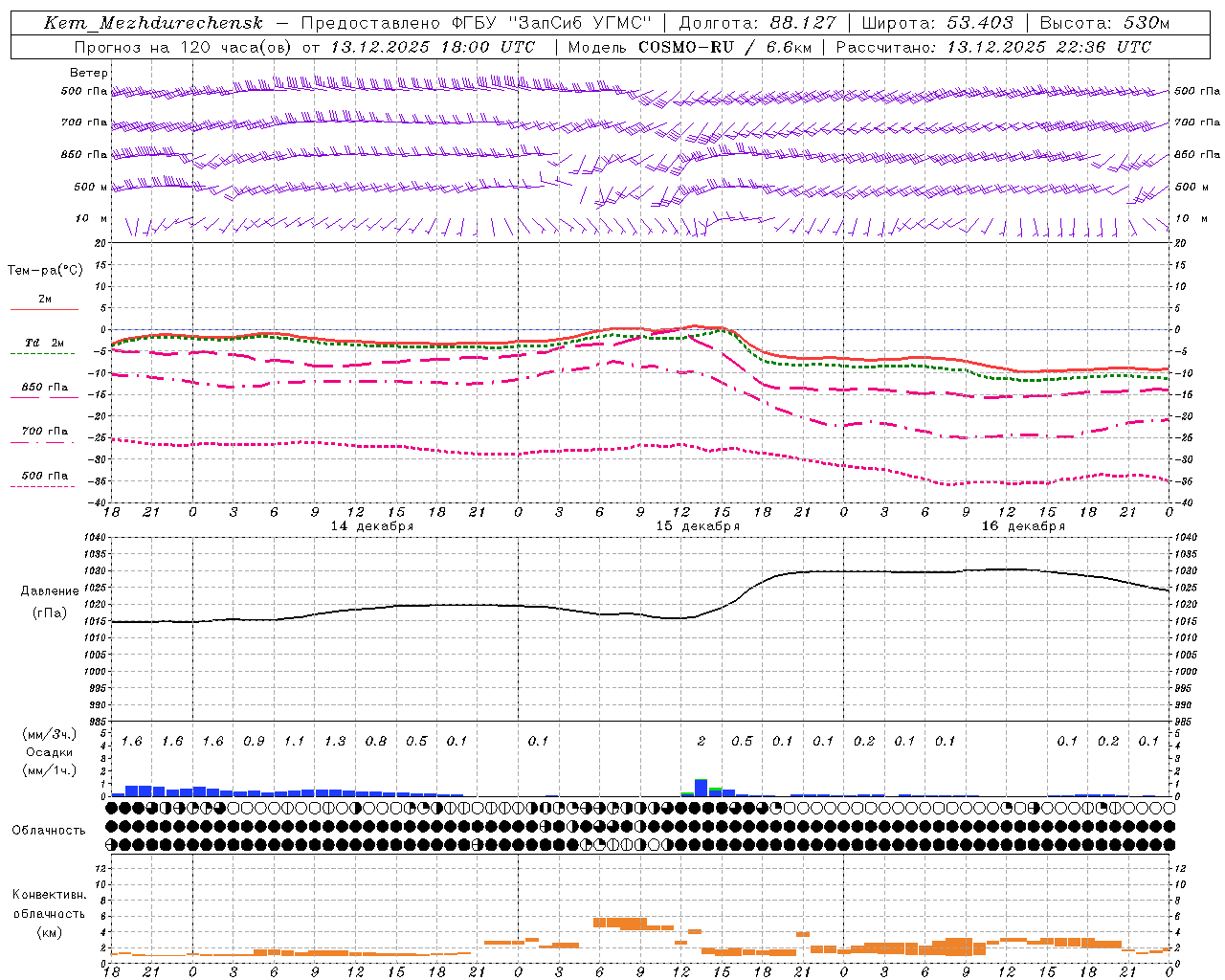Click the Широта: 53.403 latitude value
This screenshot has width=1225, height=980.
click(x=937, y=23)
